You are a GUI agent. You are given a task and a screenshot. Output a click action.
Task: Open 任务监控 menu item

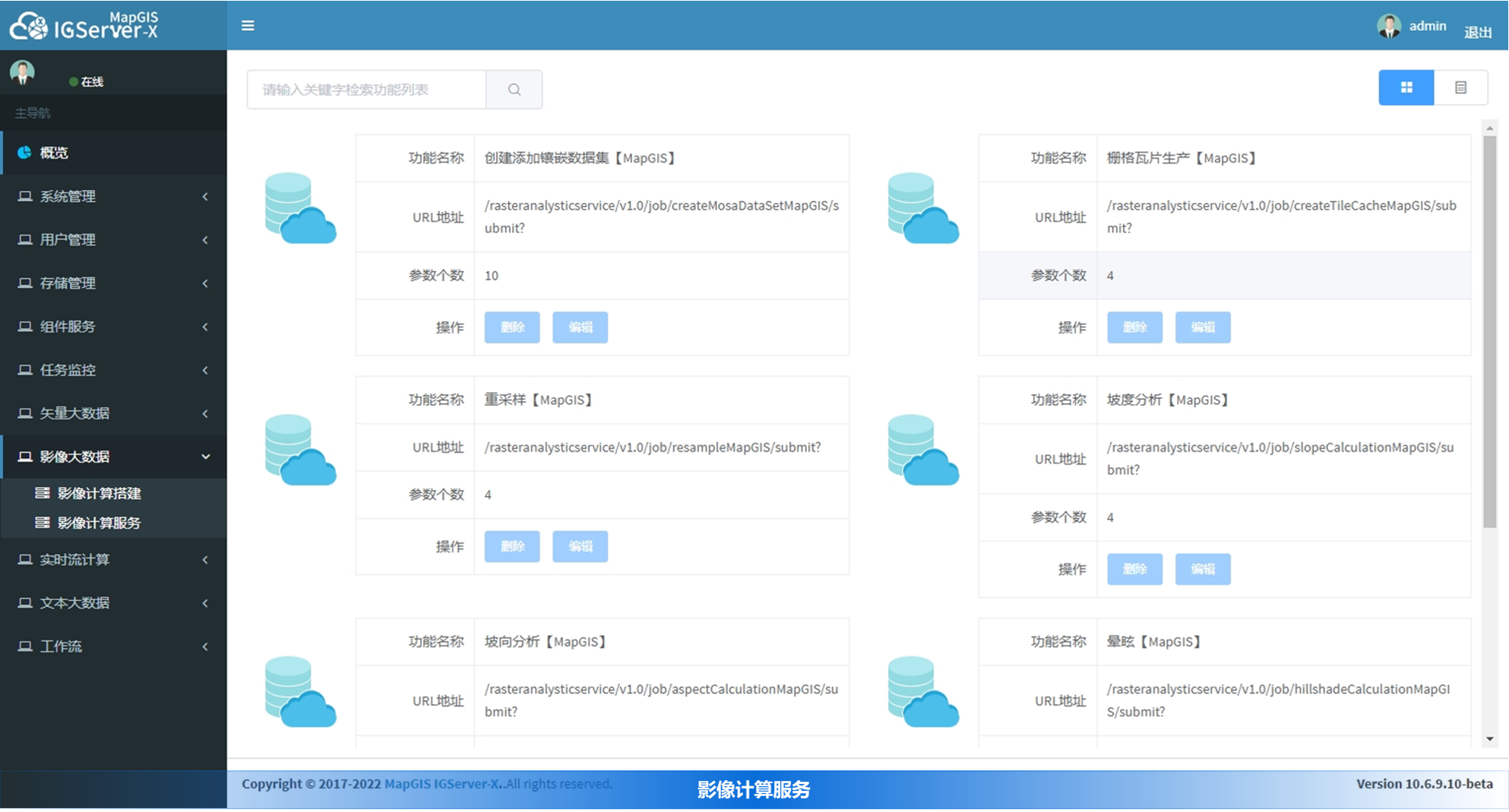pyautogui.click(x=114, y=369)
